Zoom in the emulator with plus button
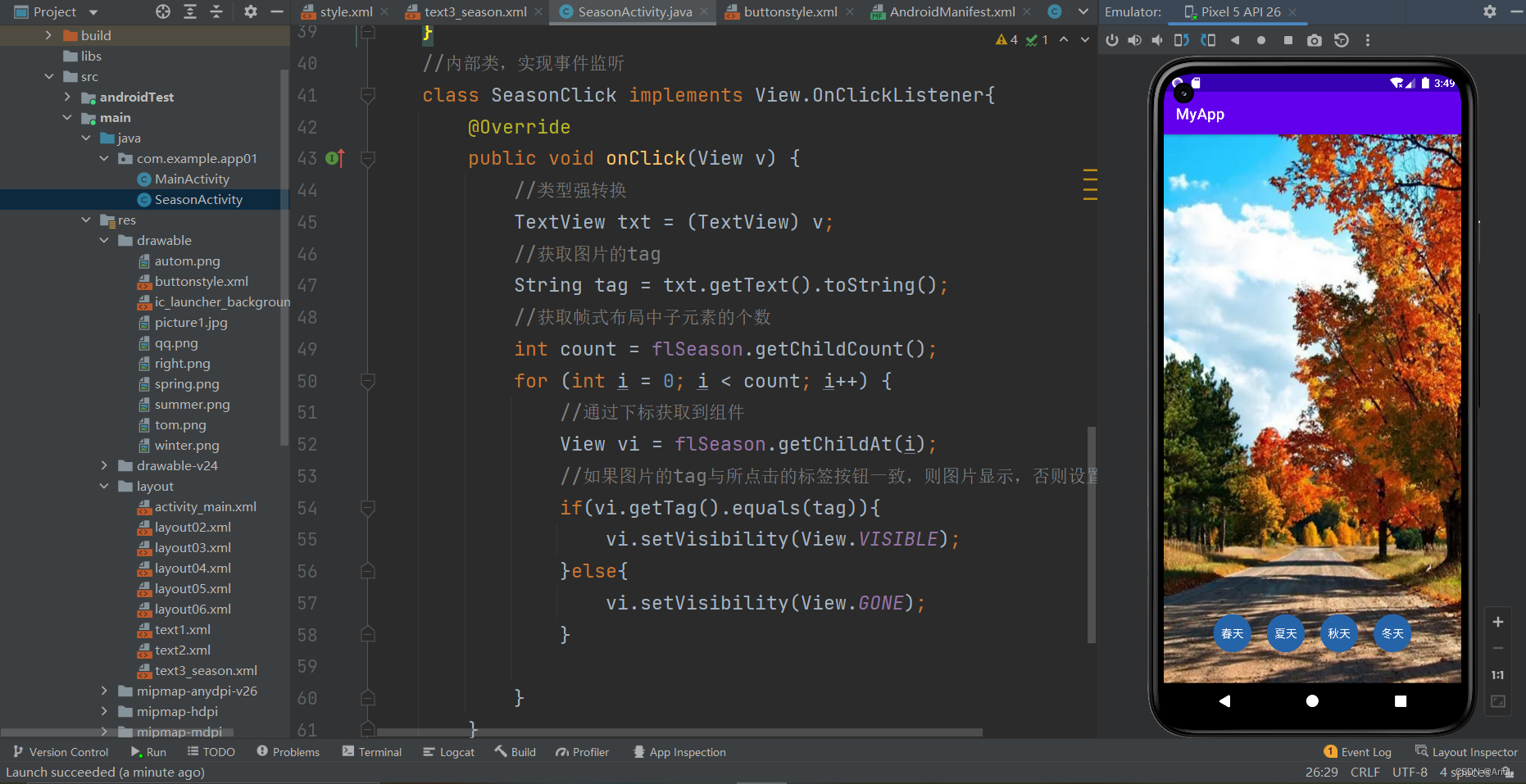Image resolution: width=1526 pixels, height=784 pixels. pyautogui.click(x=1498, y=622)
